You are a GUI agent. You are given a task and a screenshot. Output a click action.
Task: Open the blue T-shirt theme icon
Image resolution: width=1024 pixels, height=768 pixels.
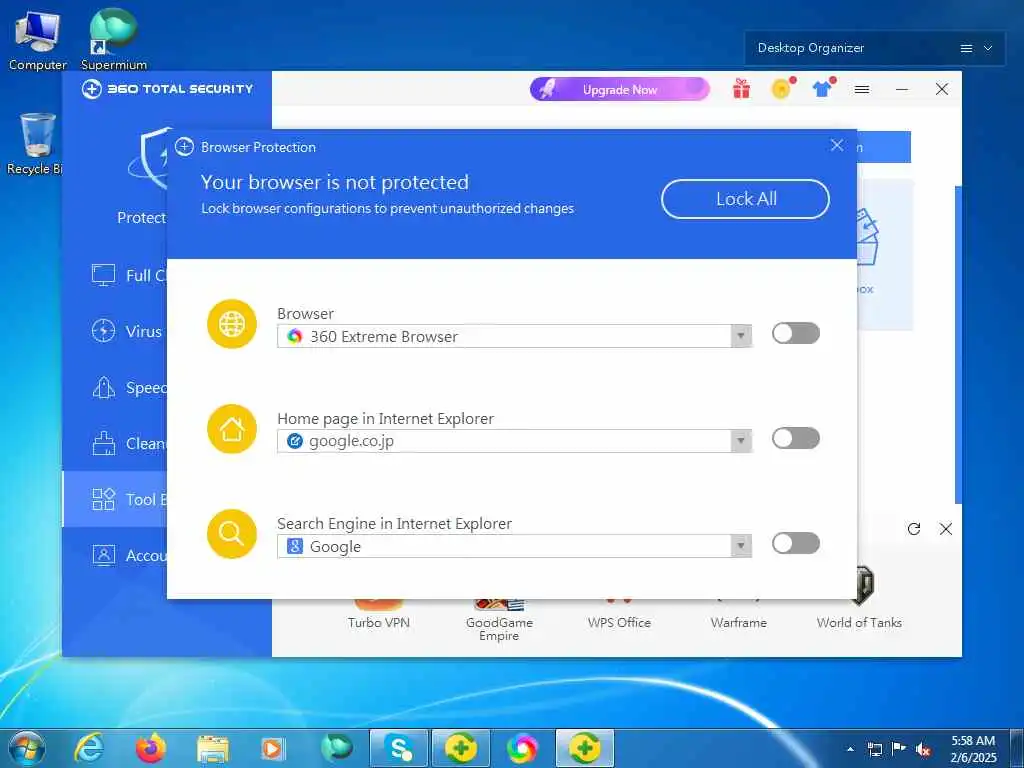[x=823, y=89]
